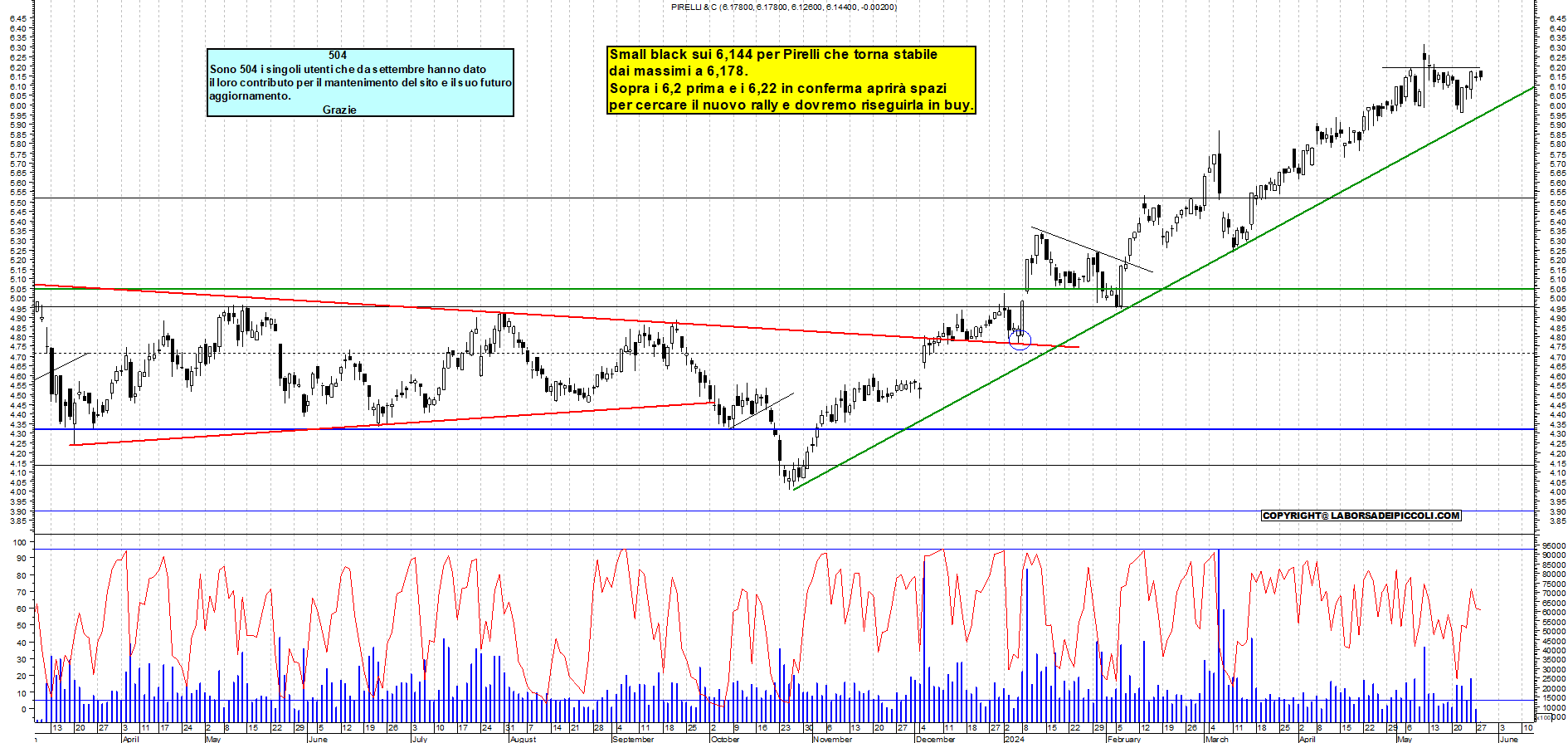This screenshot has height=743, width=1568.
Task: Click the line 'Sono 504 i singoli utenti'
Action: point(348,69)
